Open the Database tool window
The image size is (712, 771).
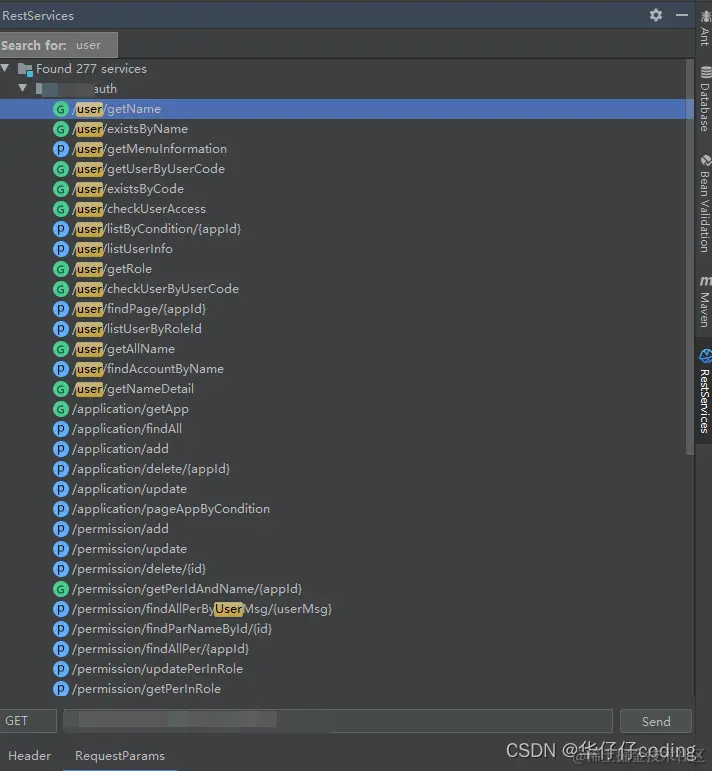[x=705, y=99]
